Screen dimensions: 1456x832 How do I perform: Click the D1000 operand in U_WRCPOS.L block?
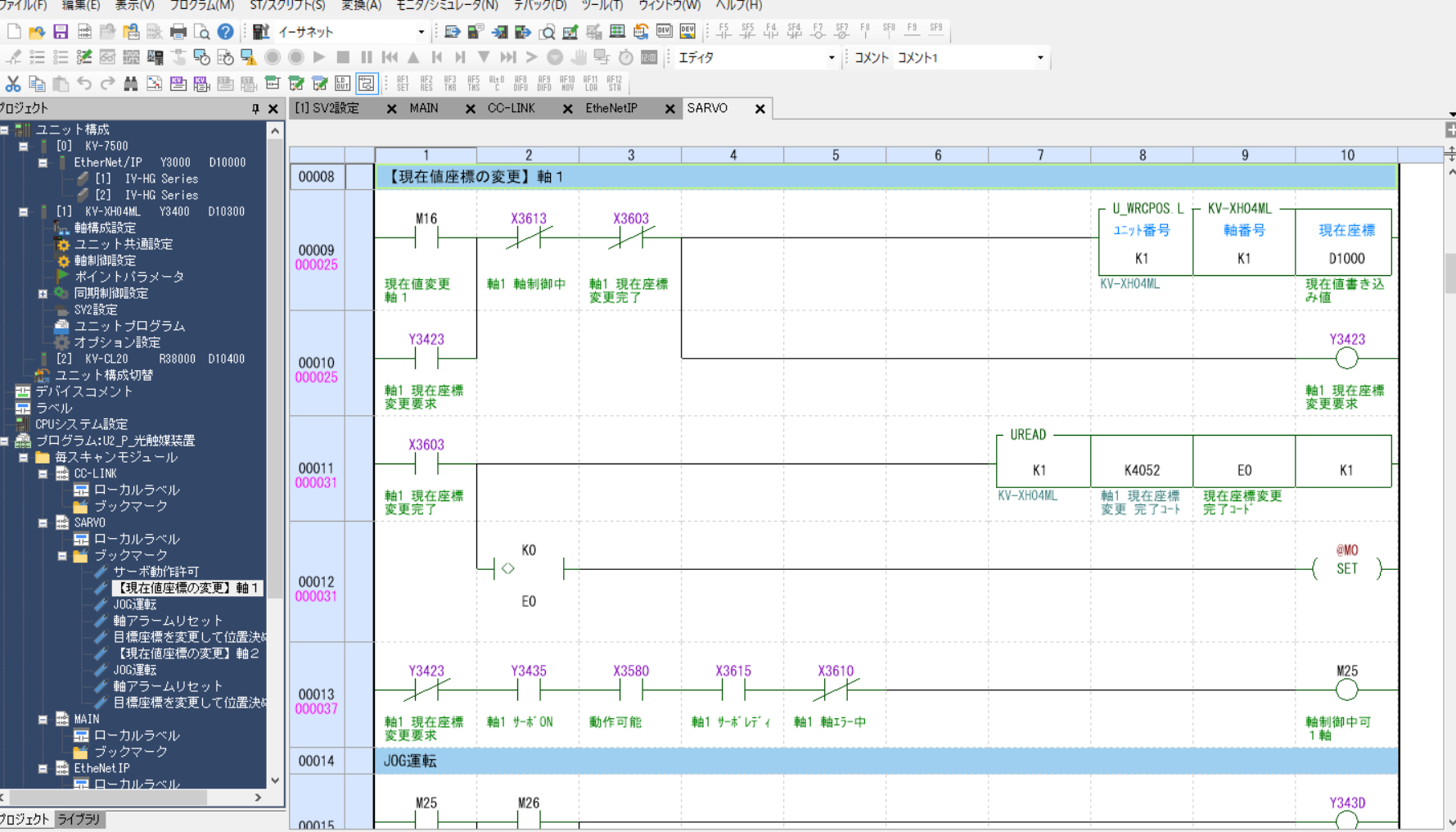coord(1346,259)
